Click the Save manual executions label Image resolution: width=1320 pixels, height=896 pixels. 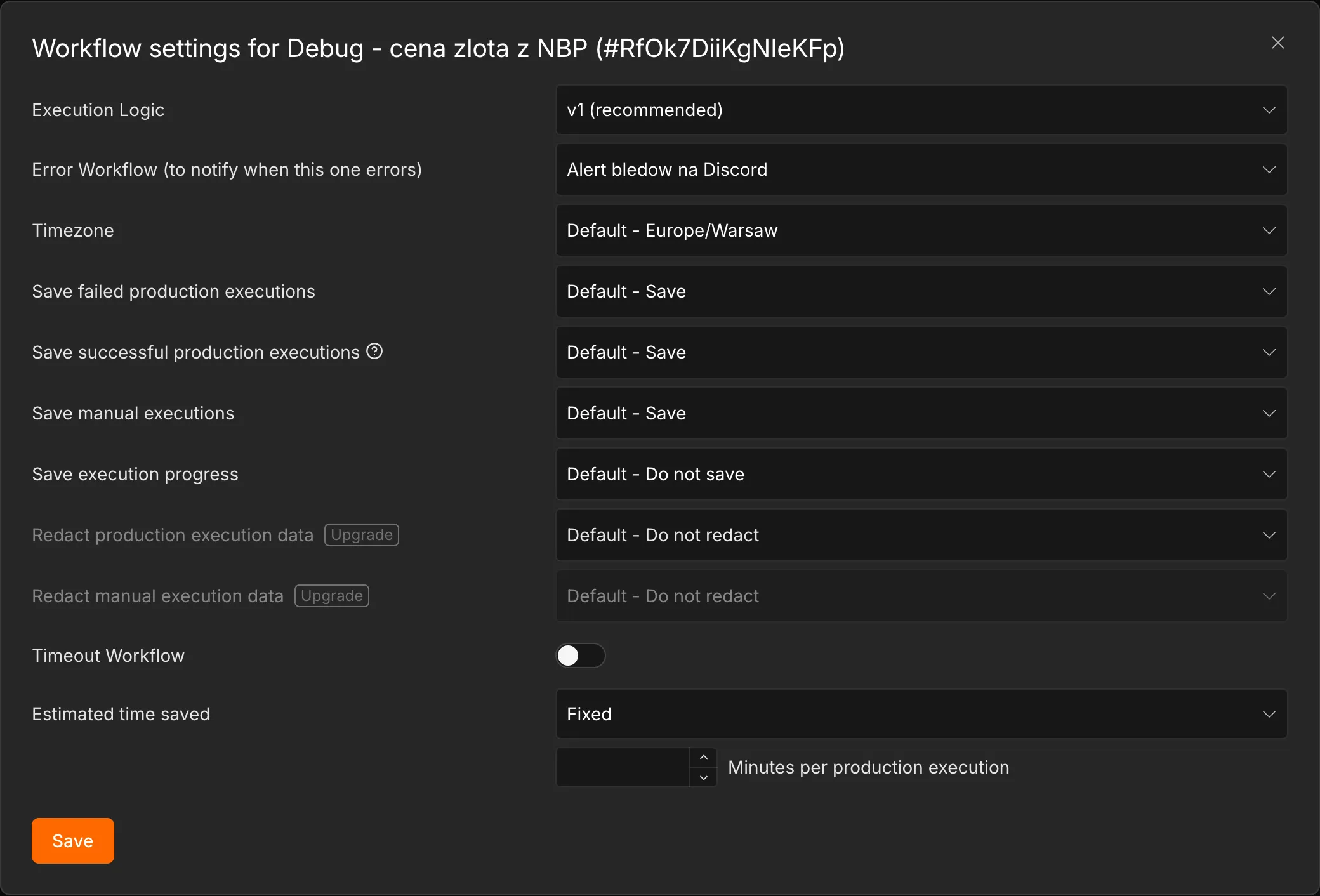point(133,413)
